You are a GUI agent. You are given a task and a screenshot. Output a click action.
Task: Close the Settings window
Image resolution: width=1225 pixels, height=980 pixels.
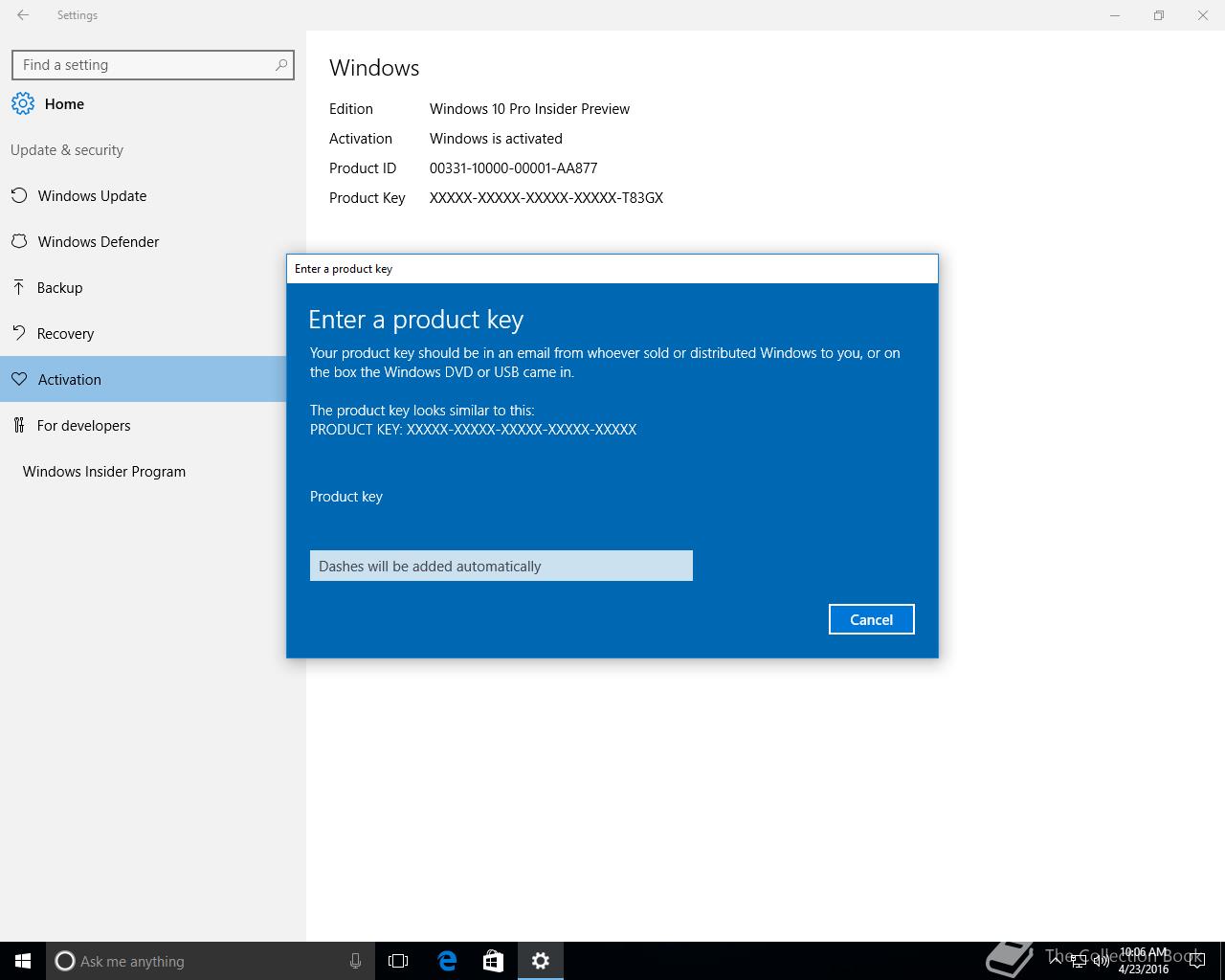pyautogui.click(x=1203, y=15)
